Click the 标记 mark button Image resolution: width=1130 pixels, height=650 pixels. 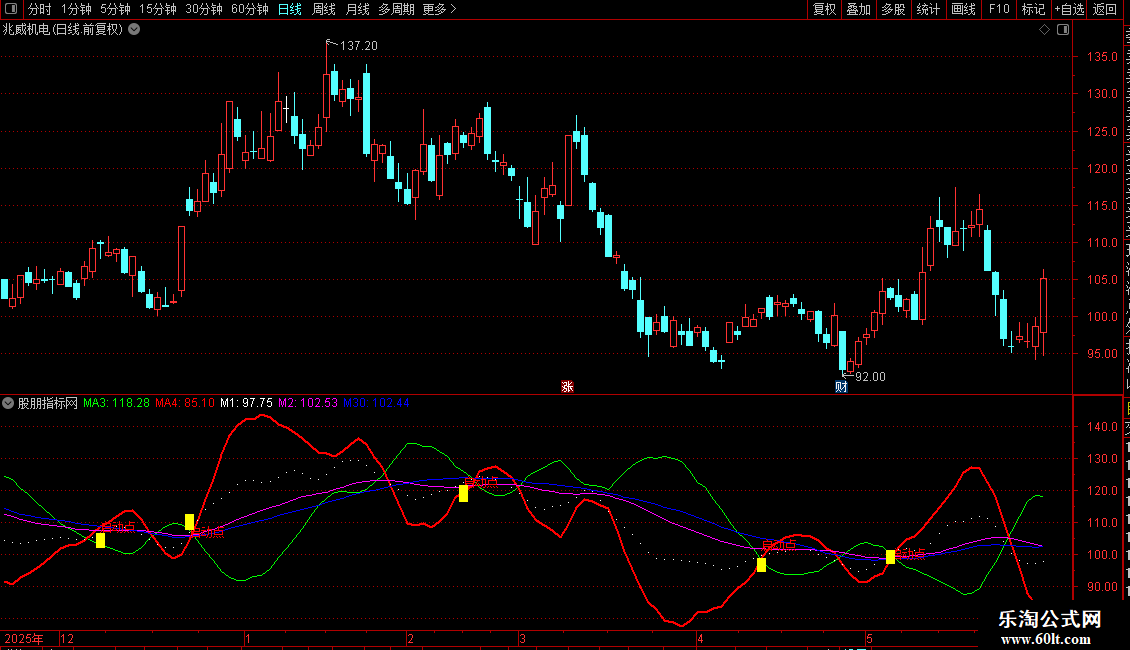pyautogui.click(x=1033, y=9)
